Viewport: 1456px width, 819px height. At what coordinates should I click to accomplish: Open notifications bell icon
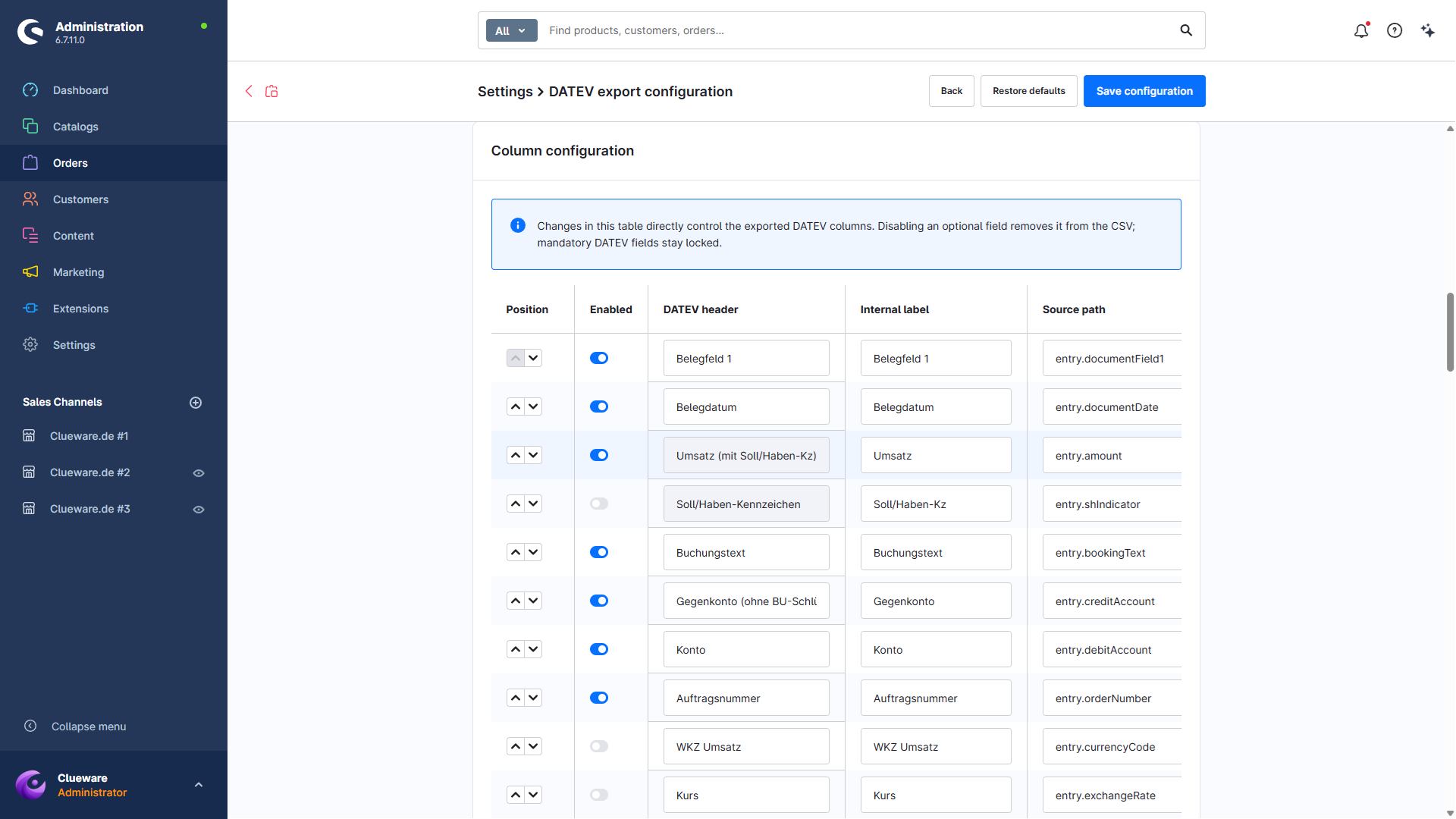1361,30
